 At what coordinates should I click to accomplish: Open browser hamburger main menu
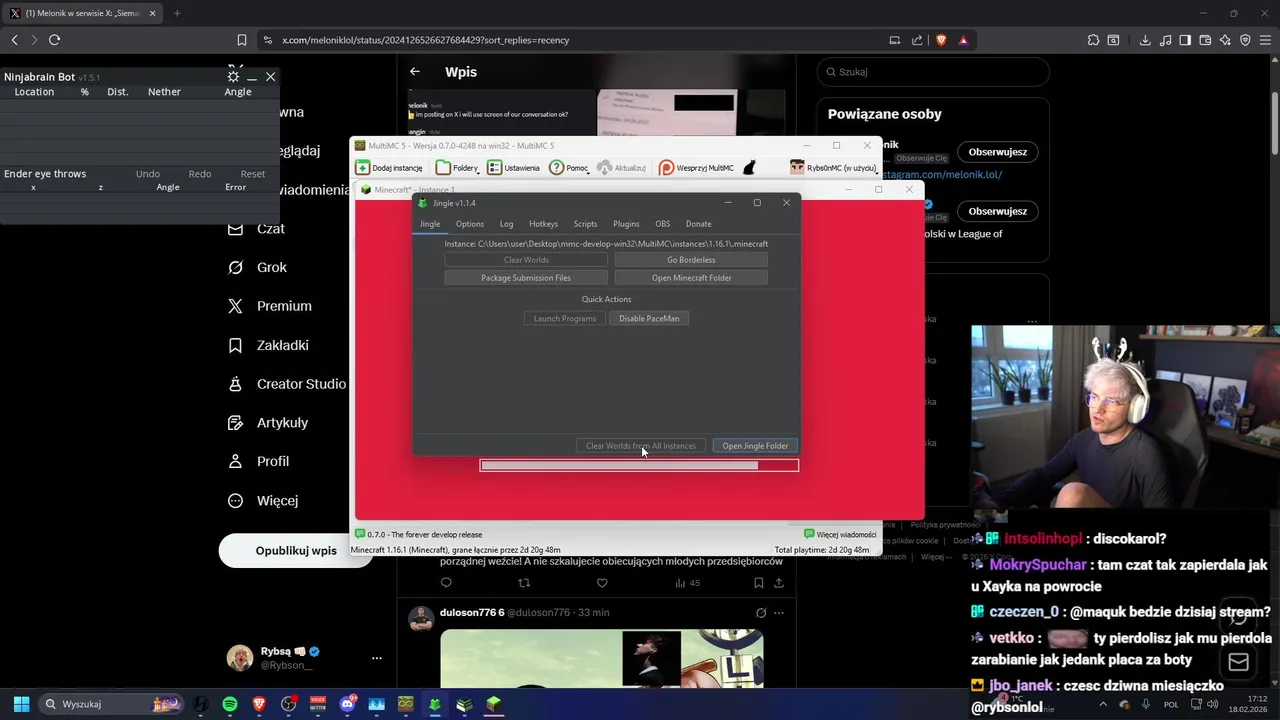click(1265, 40)
